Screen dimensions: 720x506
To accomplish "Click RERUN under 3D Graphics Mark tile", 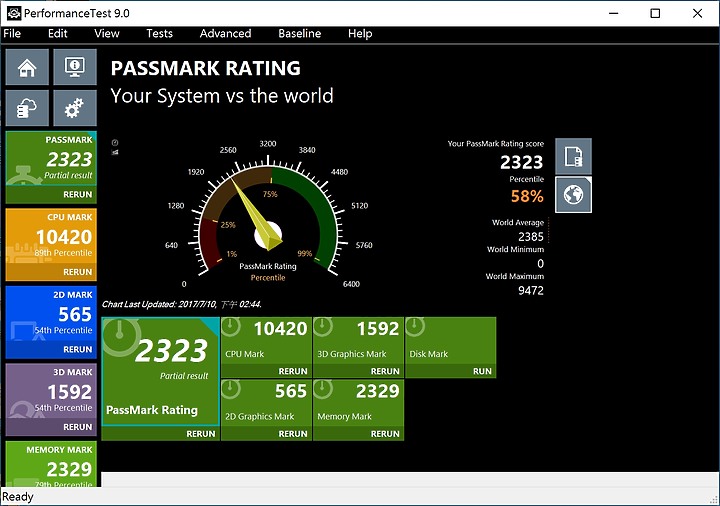I will click(385, 371).
